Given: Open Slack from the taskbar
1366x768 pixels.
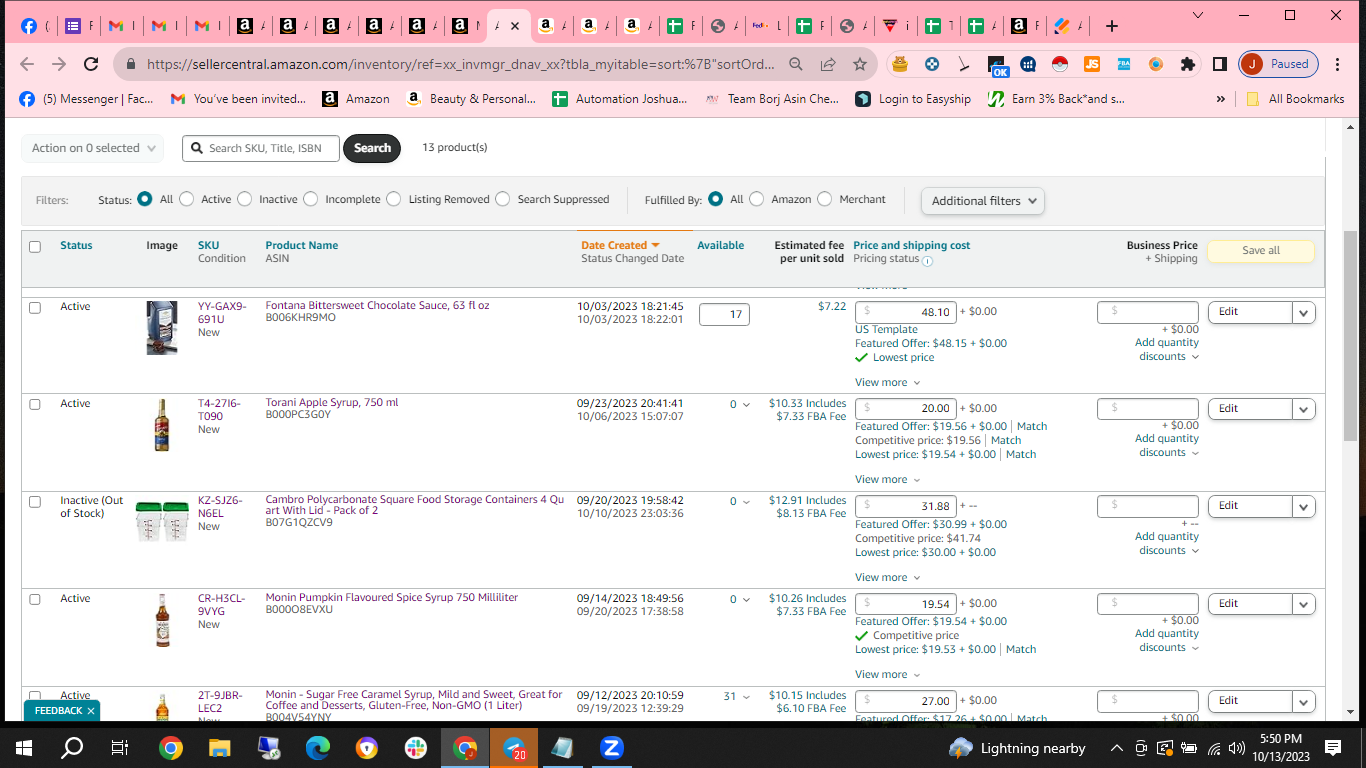Looking at the screenshot, I should pyautogui.click(x=415, y=748).
